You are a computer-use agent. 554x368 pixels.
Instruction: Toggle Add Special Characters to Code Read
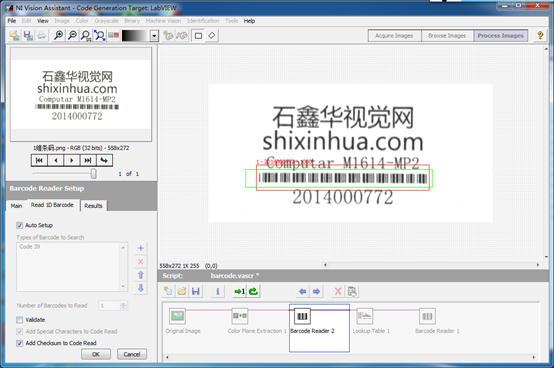(x=20, y=332)
